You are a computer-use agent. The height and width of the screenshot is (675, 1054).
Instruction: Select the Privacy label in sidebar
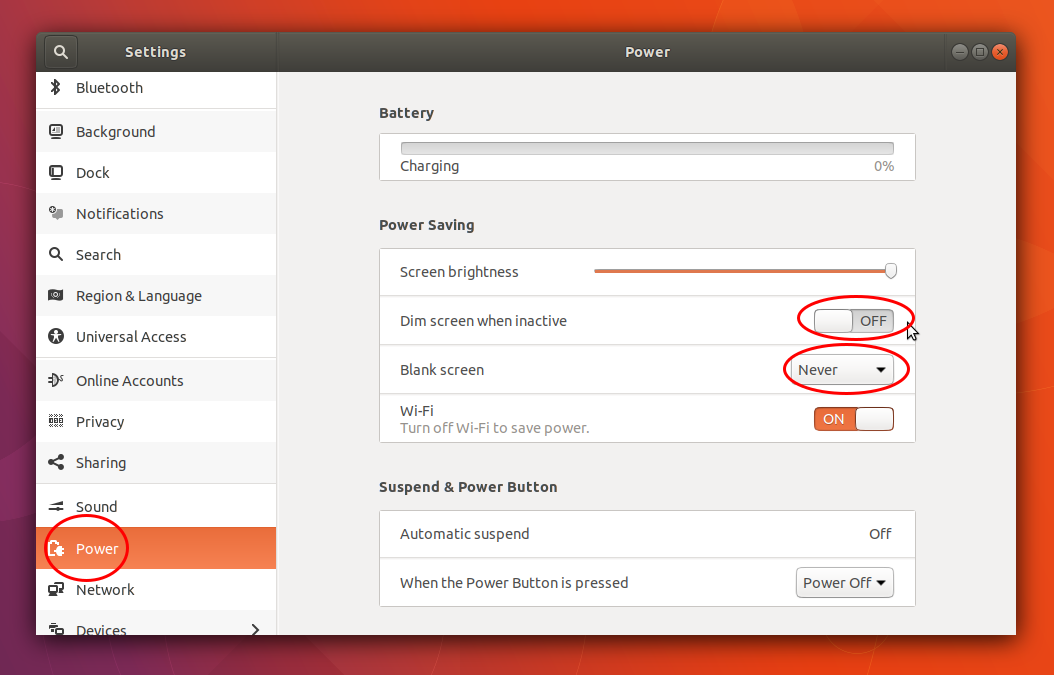(100, 422)
